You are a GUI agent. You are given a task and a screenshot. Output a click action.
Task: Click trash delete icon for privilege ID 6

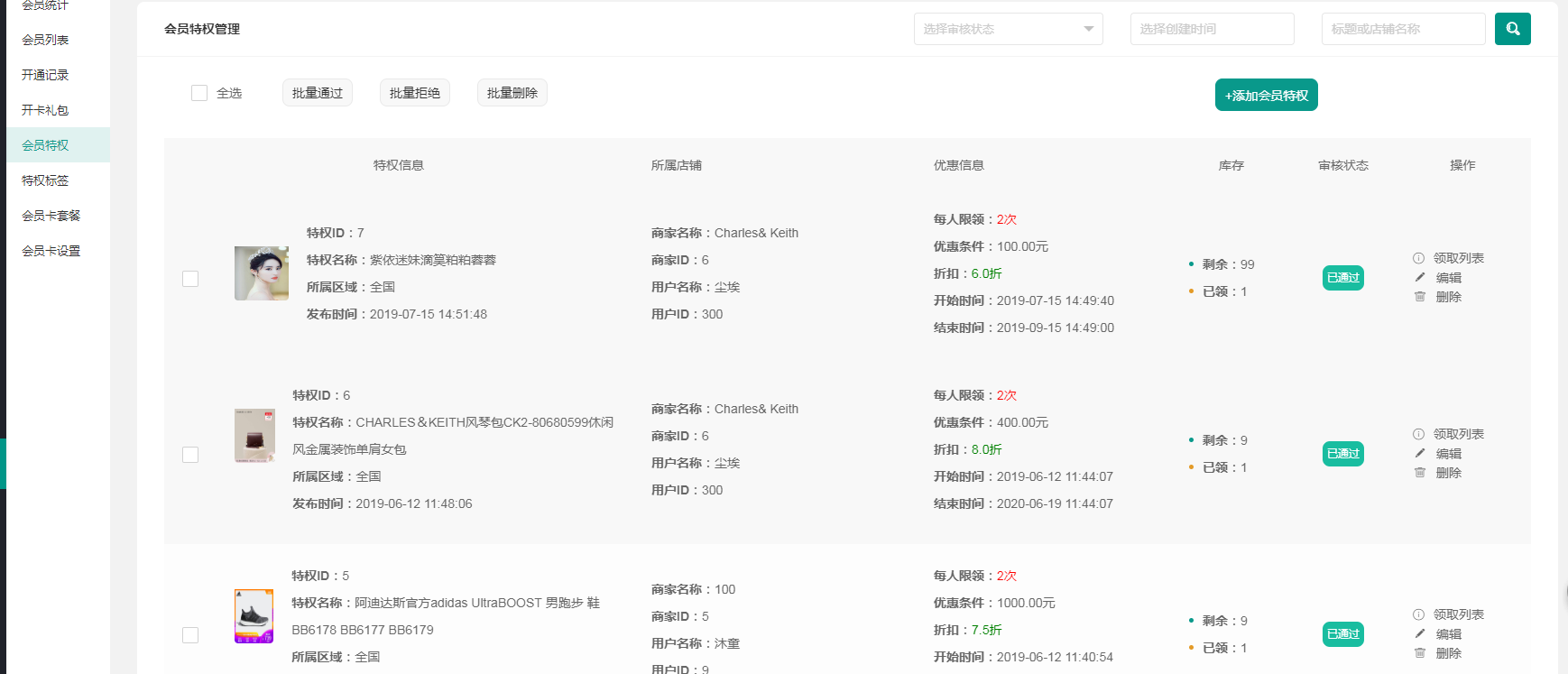click(1420, 473)
